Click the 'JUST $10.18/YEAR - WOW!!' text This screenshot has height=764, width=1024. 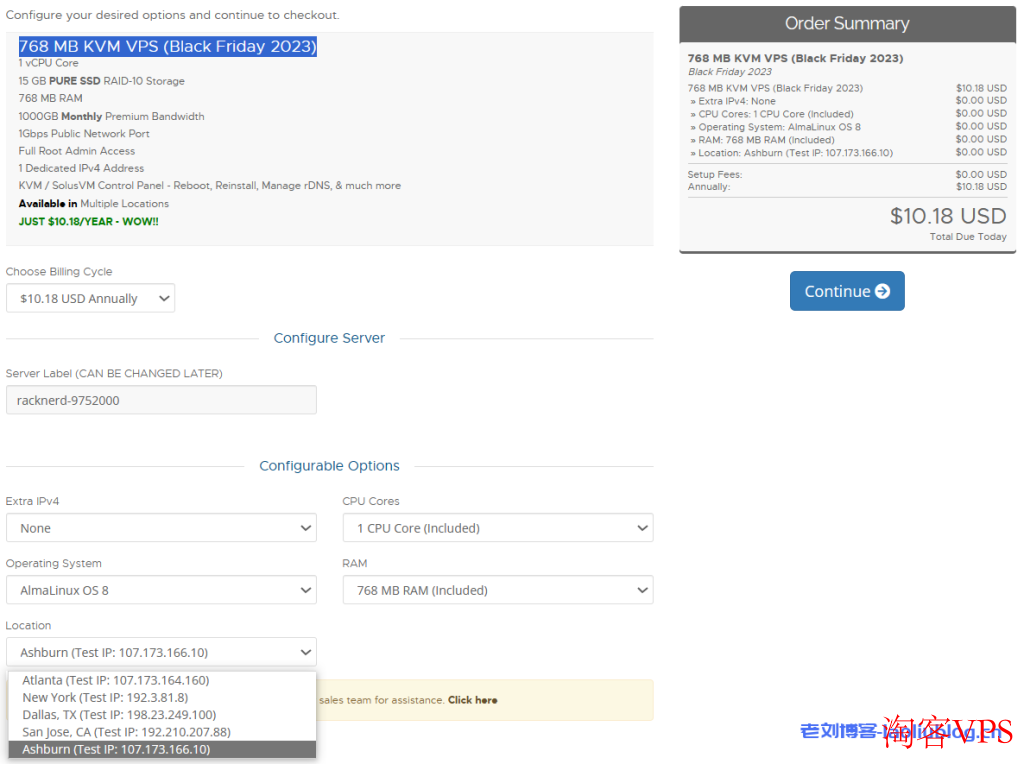[x=89, y=221]
